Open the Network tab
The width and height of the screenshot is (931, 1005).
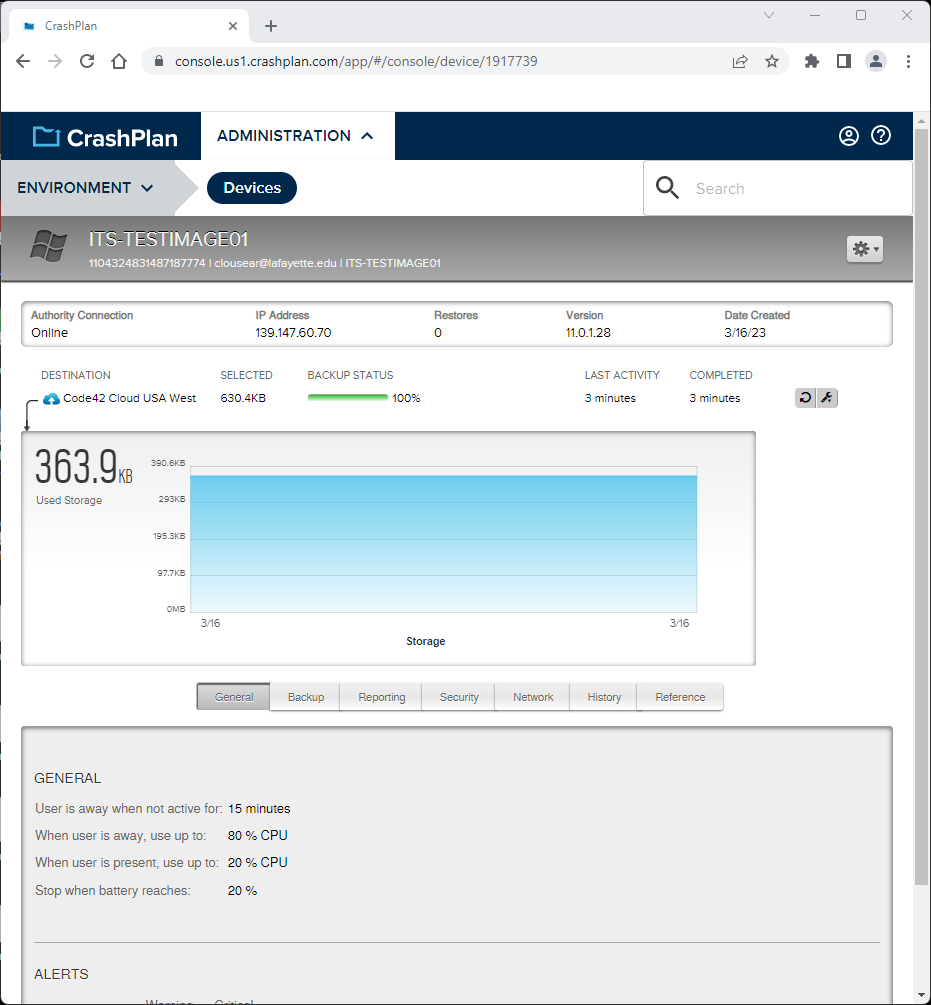pyautogui.click(x=532, y=697)
